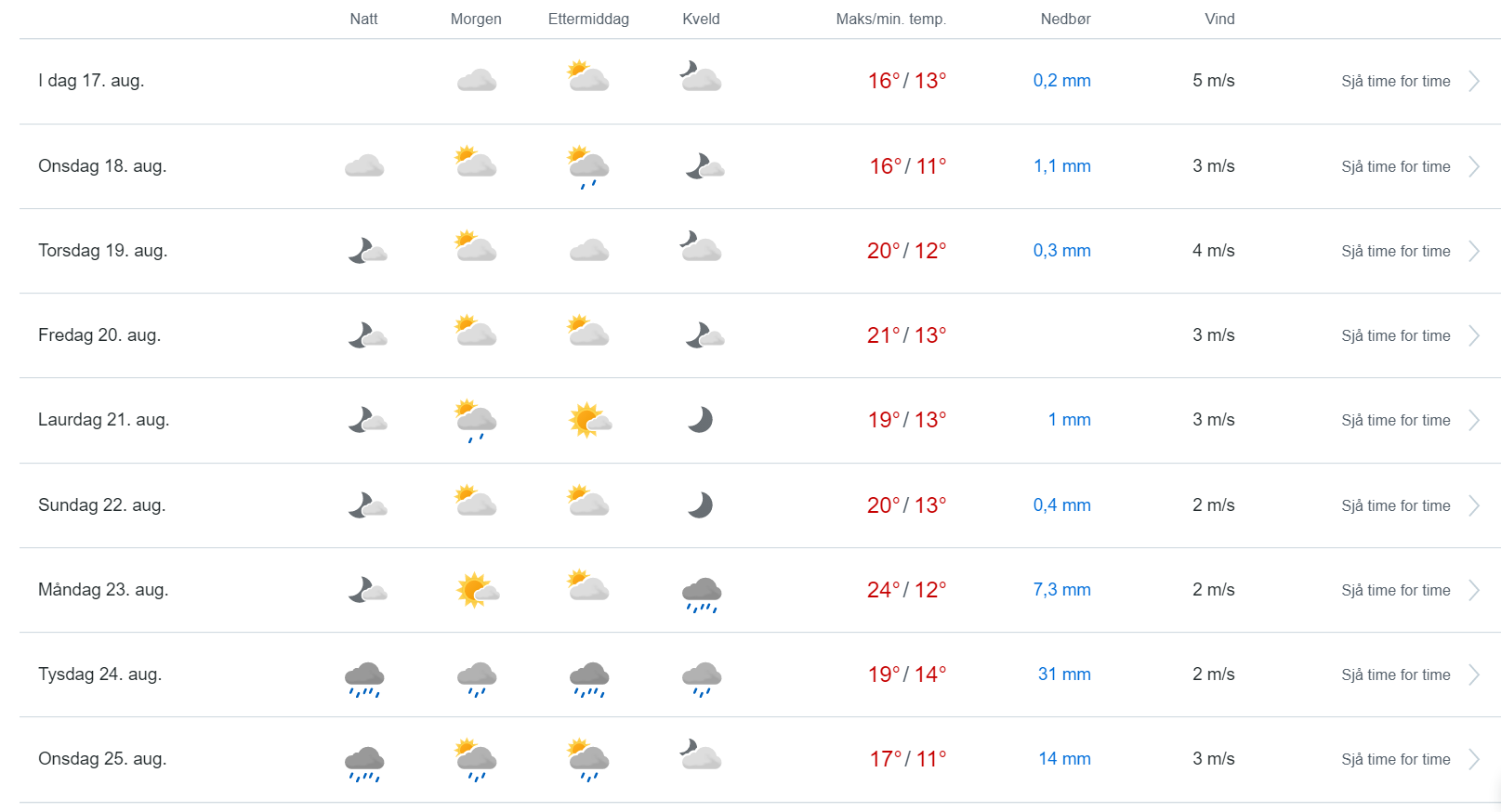Expand the chevron arrow for Tysdag 24. aug.
Viewport: 1501px width, 812px height.
1474,674
